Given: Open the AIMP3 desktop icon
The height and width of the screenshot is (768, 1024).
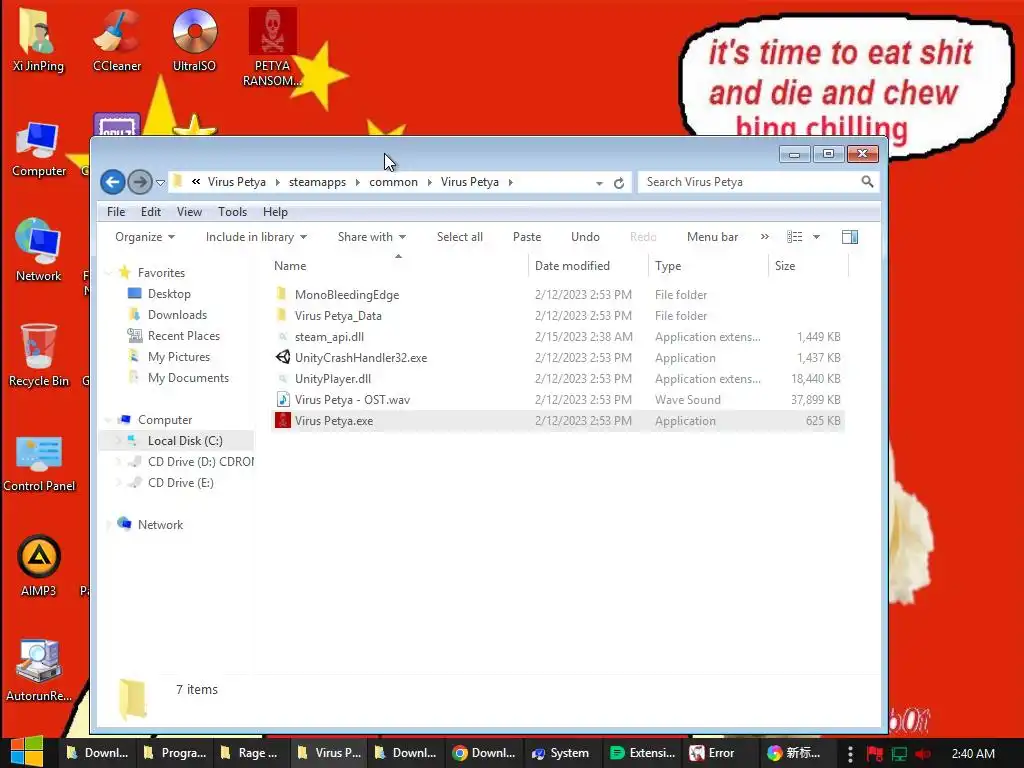Looking at the screenshot, I should point(39,566).
